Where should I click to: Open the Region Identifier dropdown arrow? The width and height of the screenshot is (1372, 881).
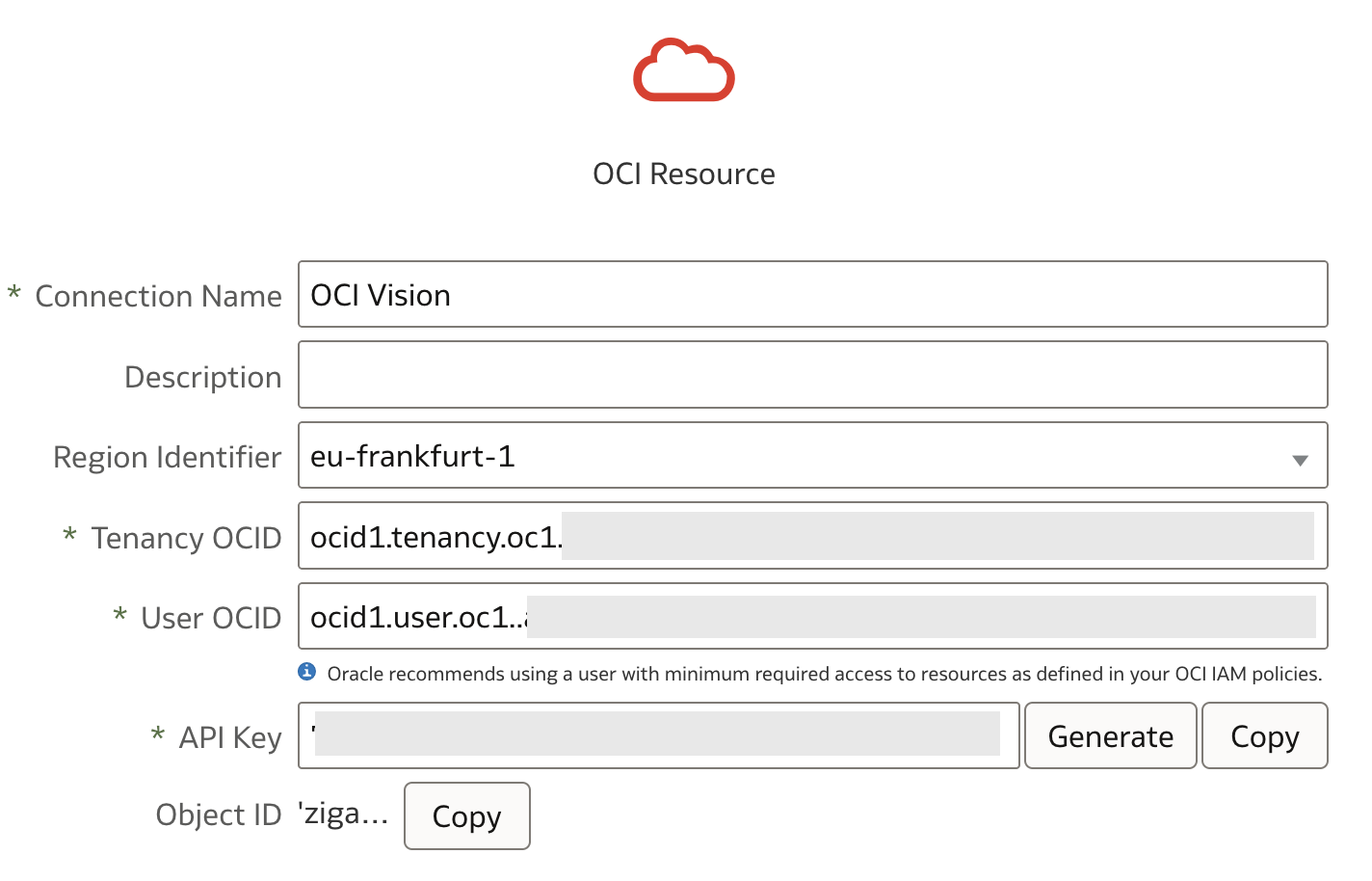(1300, 460)
